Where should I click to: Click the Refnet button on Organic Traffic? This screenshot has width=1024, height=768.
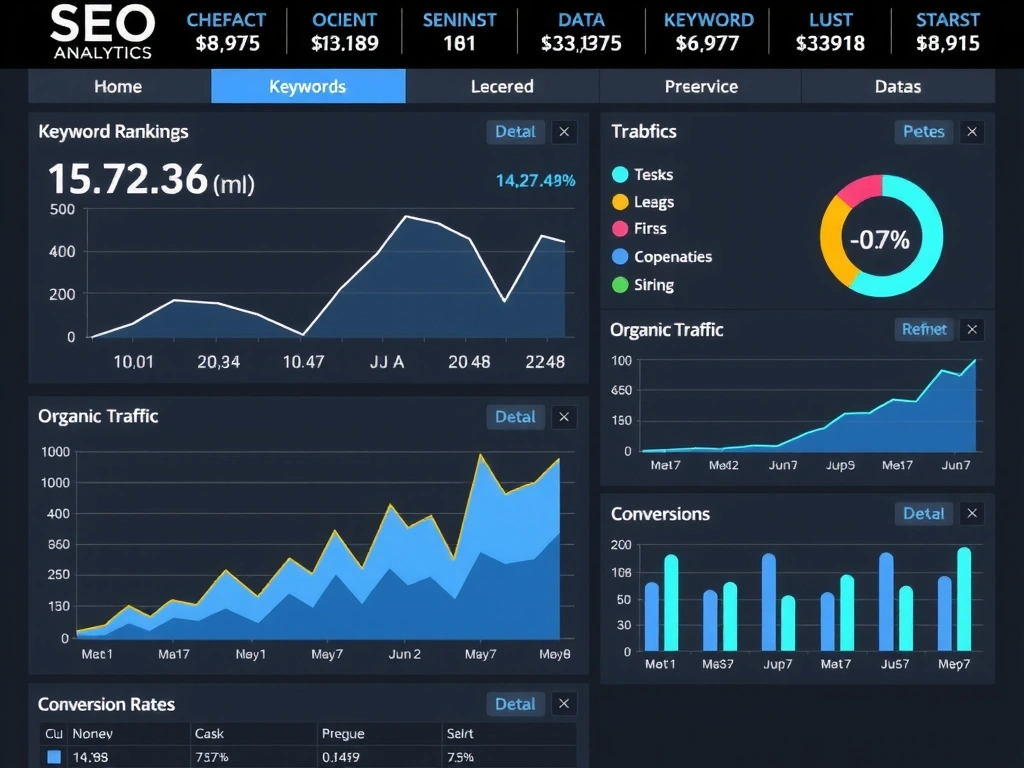[x=923, y=329]
